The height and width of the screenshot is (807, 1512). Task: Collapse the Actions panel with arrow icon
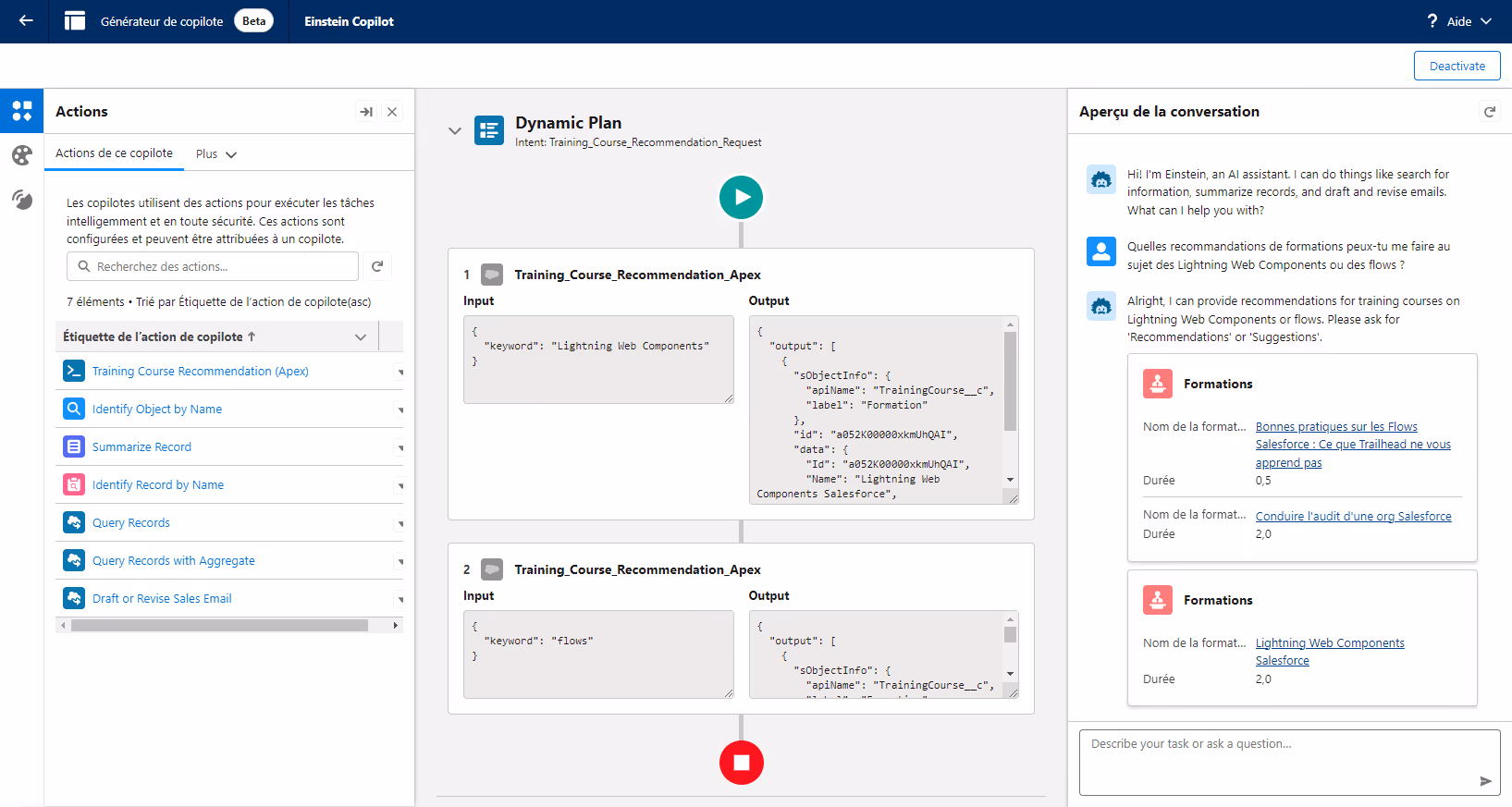(x=366, y=112)
